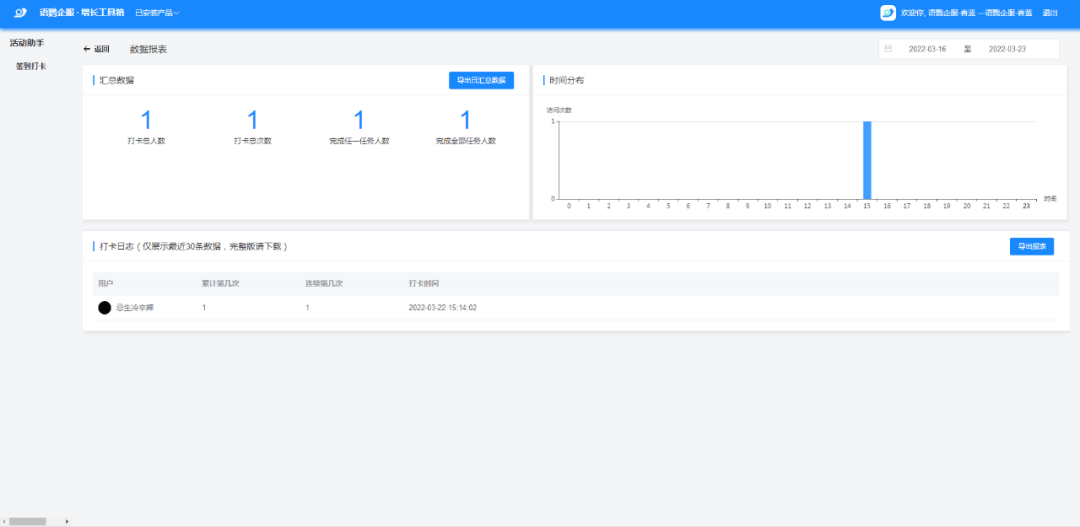Click the 退出 logout link
Viewport: 1080px width, 527px height.
click(x=1050, y=13)
